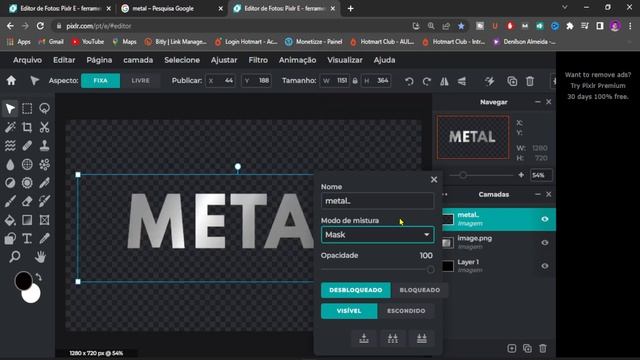Click the Home icon in toolbar
The image size is (640, 360).
click(x=11, y=81)
